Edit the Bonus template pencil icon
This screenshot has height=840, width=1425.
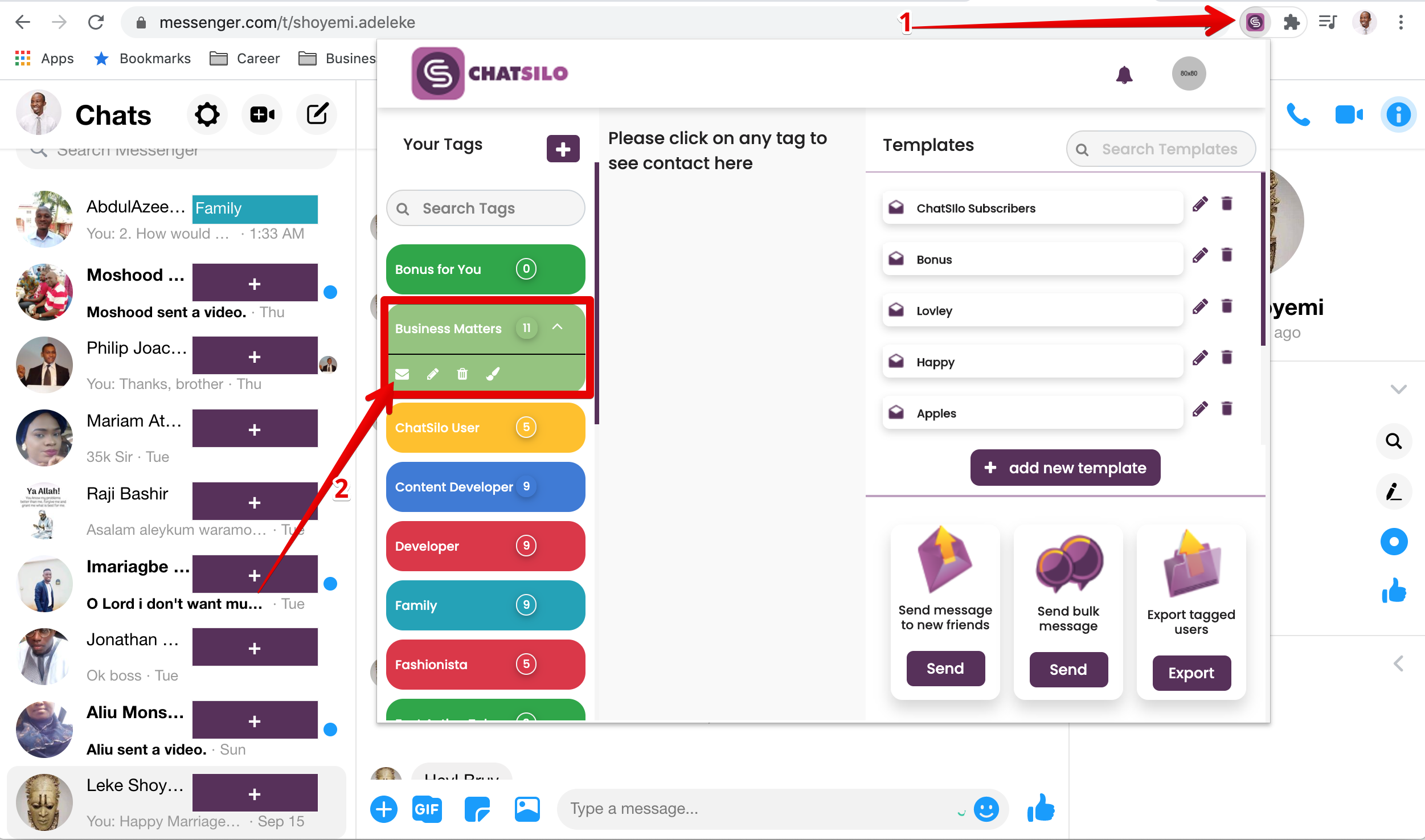(1200, 256)
